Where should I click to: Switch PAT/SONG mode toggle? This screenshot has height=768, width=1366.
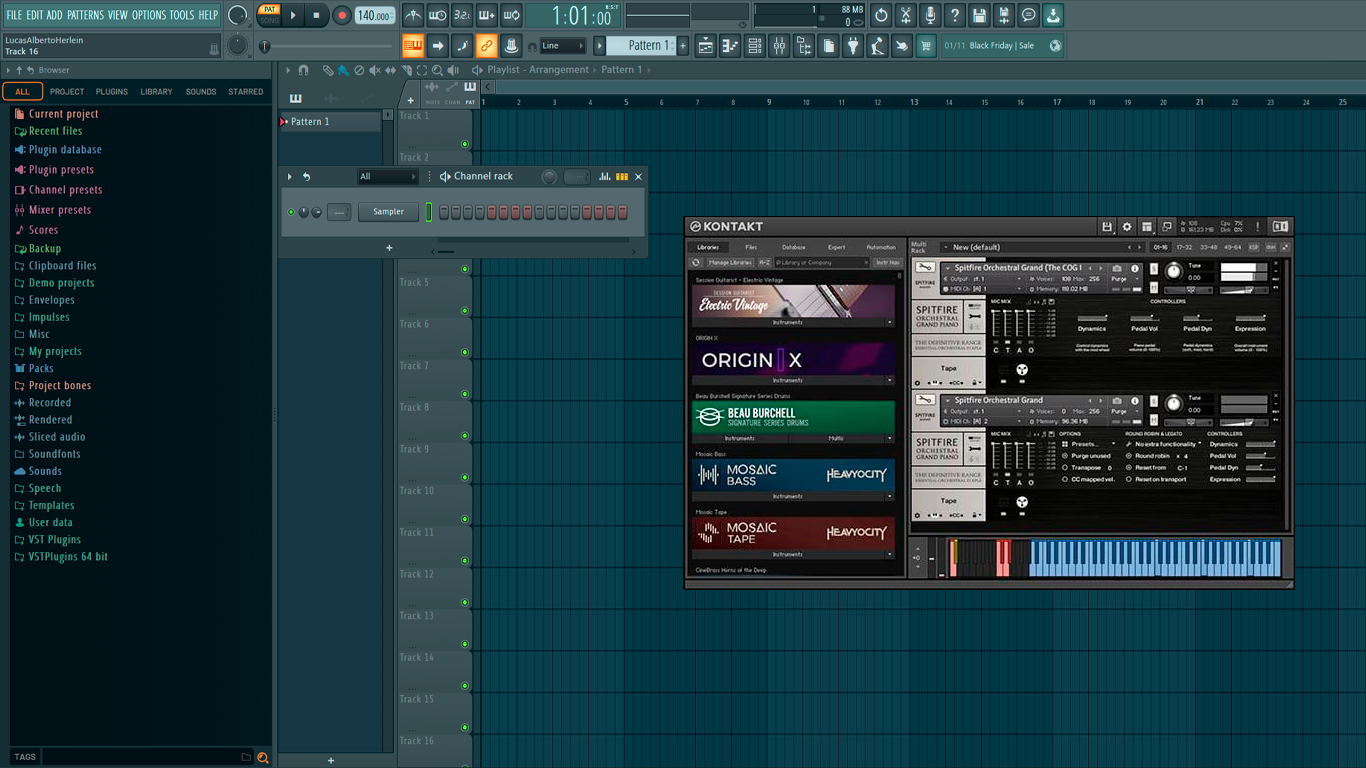click(269, 15)
